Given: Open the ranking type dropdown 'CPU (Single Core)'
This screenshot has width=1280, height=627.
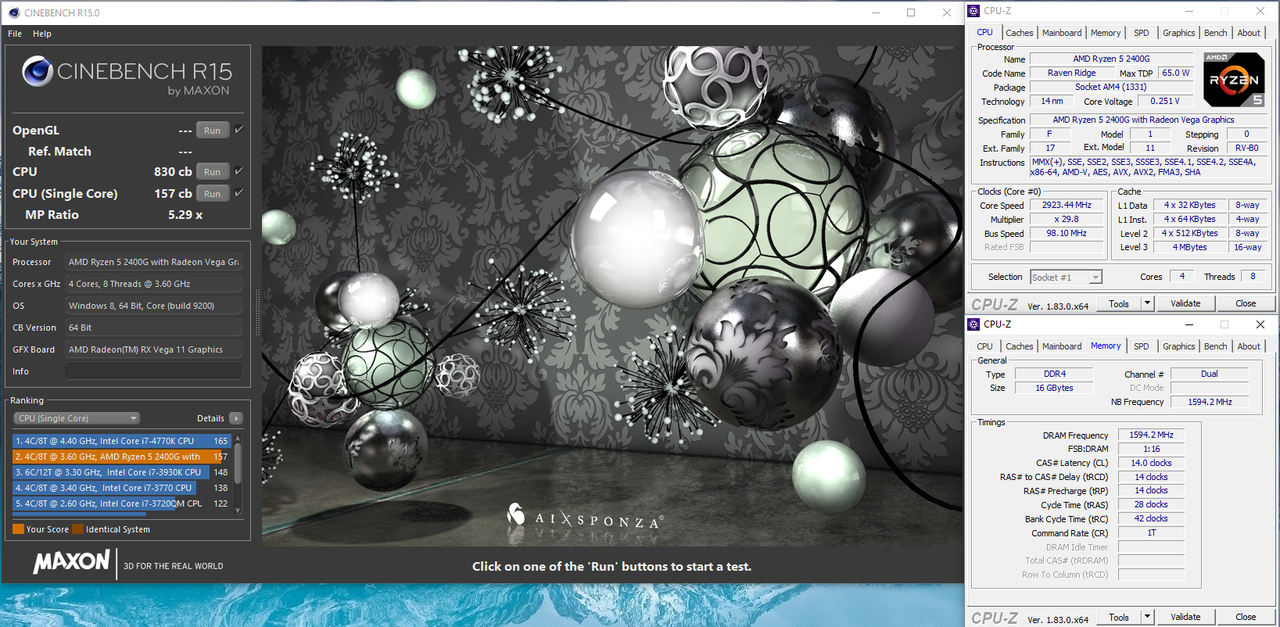Looking at the screenshot, I should [x=76, y=418].
